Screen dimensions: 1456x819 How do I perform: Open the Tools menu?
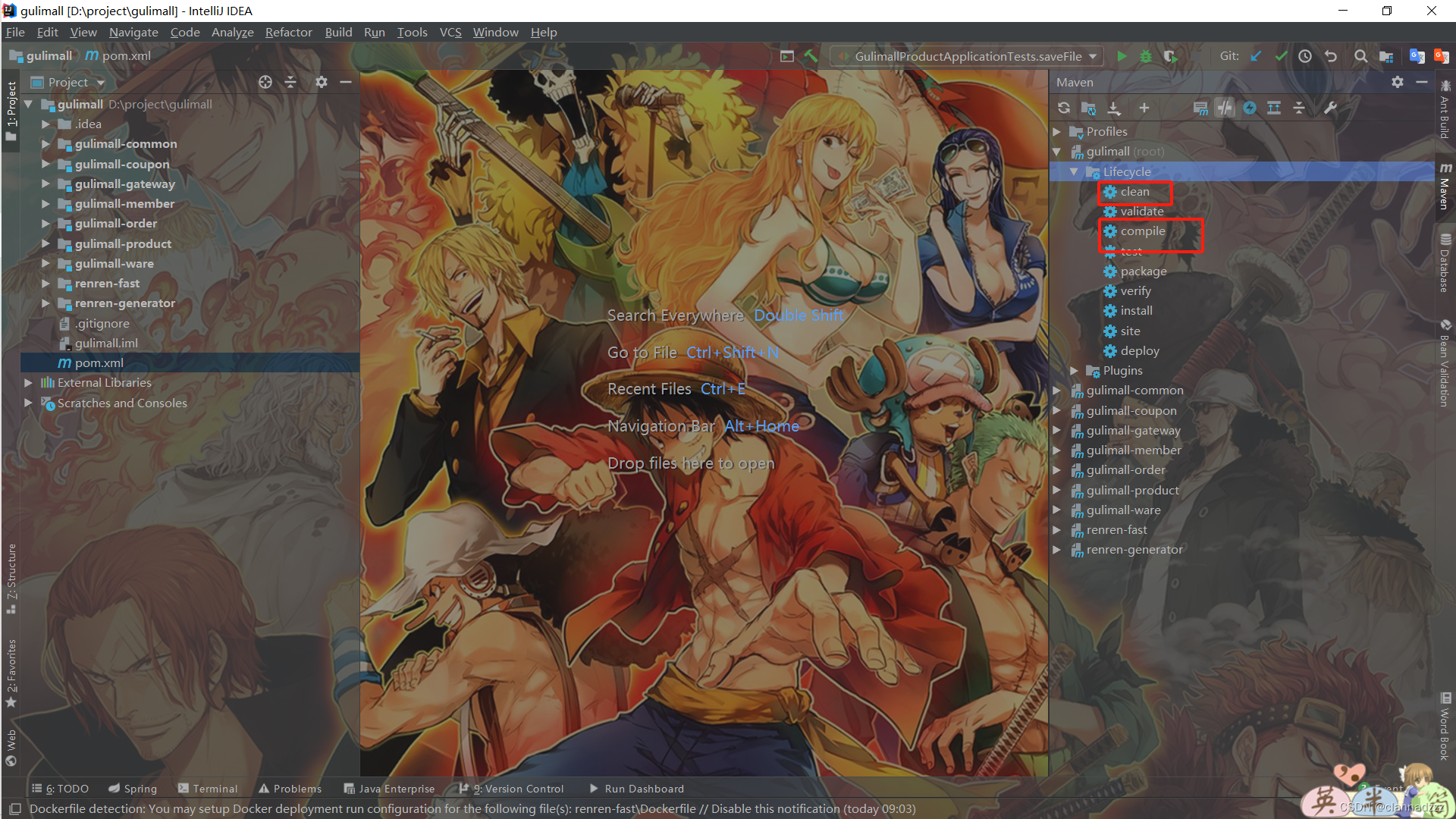[x=412, y=32]
